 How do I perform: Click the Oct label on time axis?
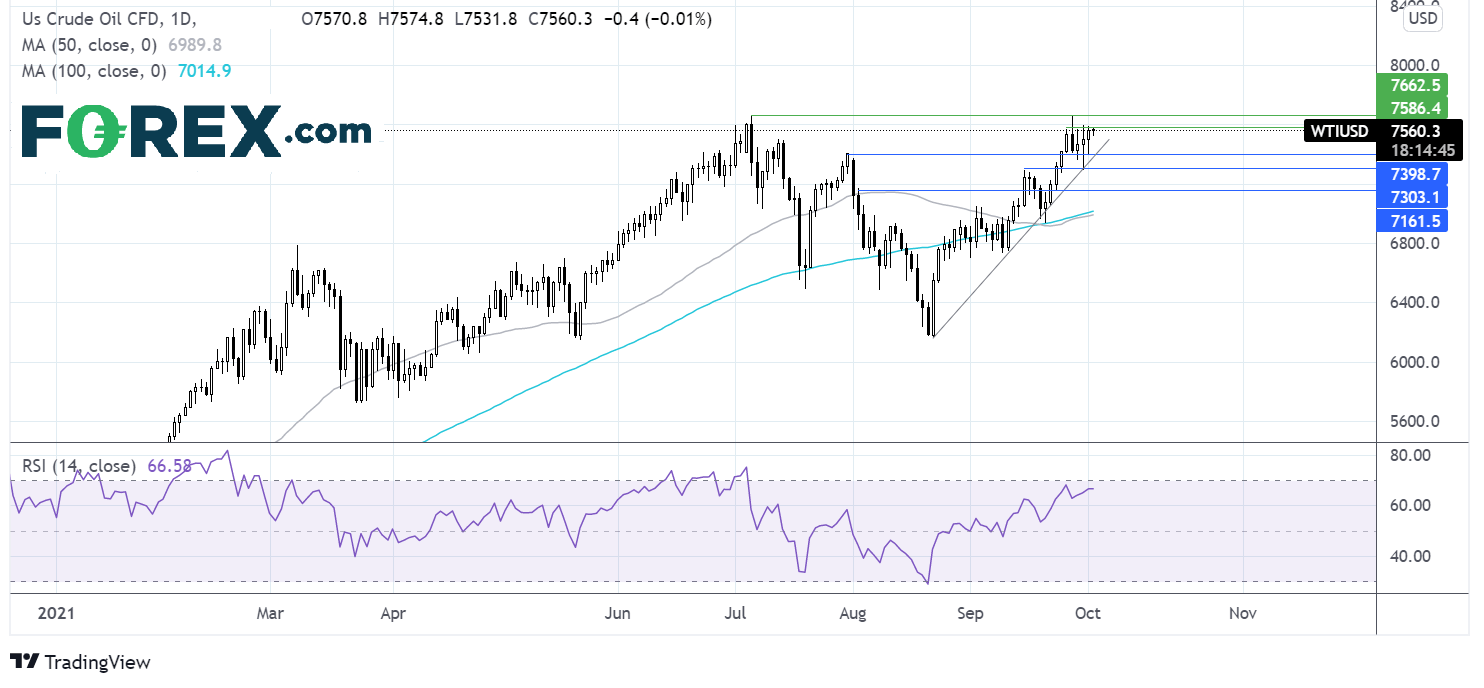click(1088, 612)
